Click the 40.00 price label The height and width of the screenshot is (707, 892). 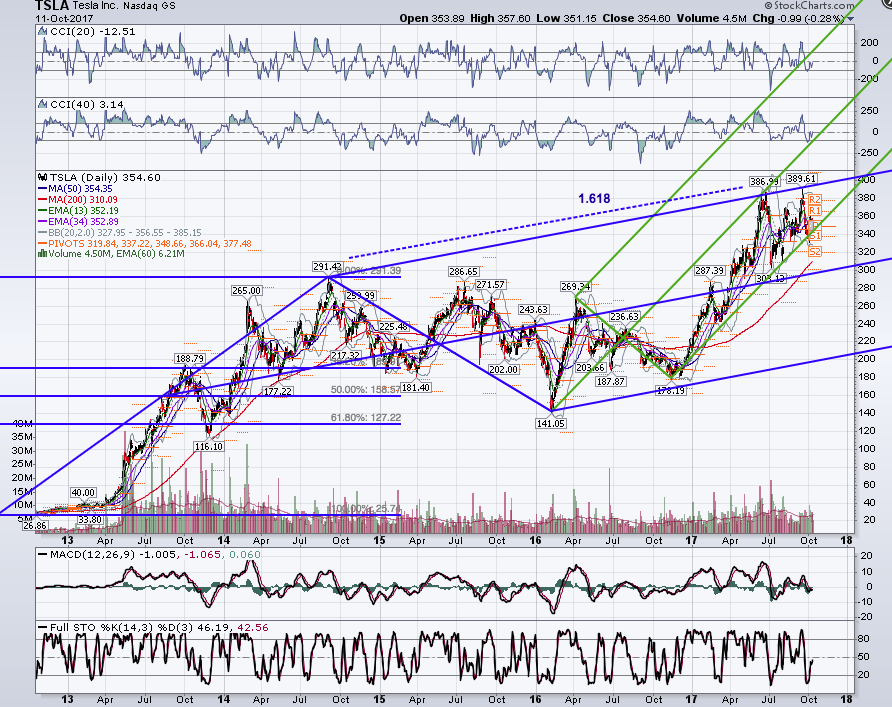pyautogui.click(x=83, y=493)
